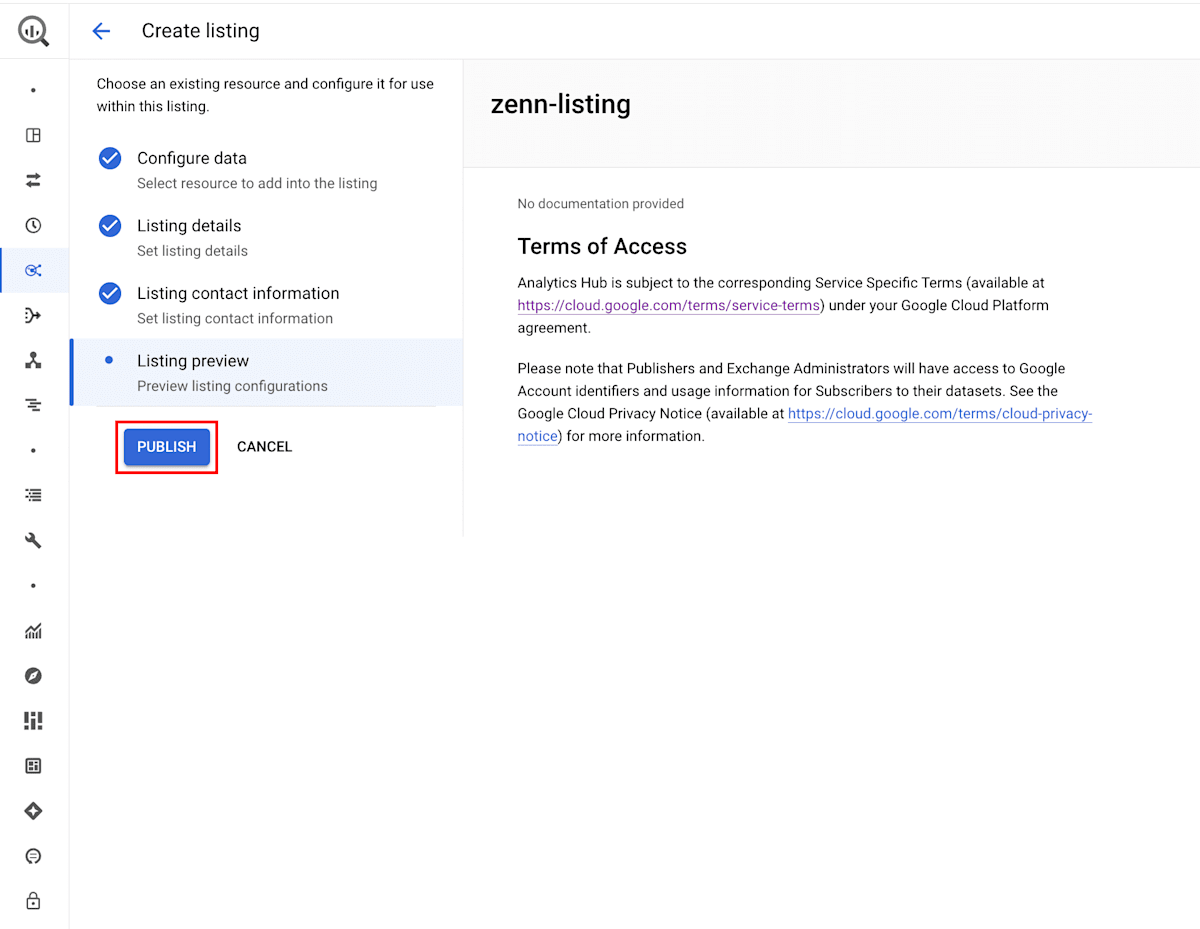The height and width of the screenshot is (929, 1200).
Task: Click the BigQuery logo icon
Action: click(x=33, y=31)
